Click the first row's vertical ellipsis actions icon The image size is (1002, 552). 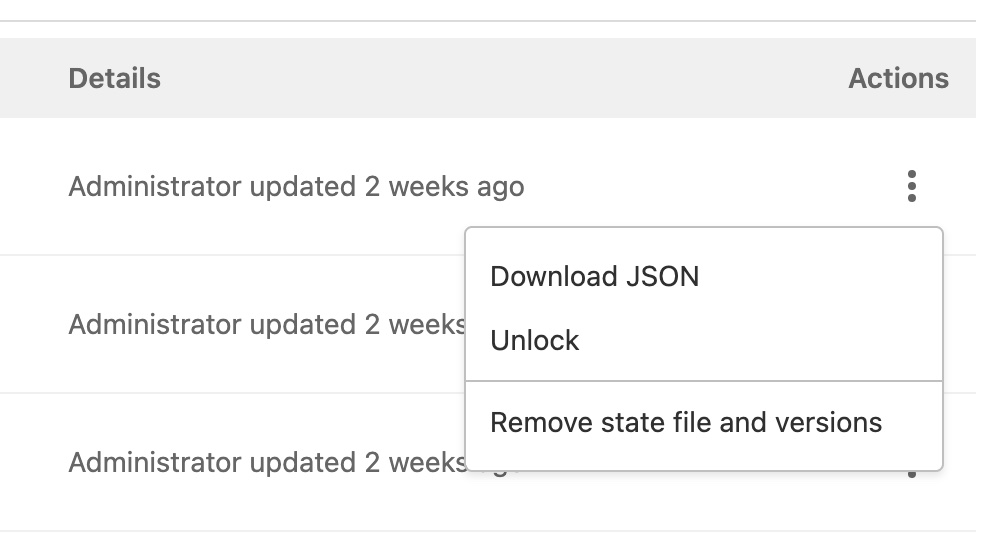pos(911,186)
